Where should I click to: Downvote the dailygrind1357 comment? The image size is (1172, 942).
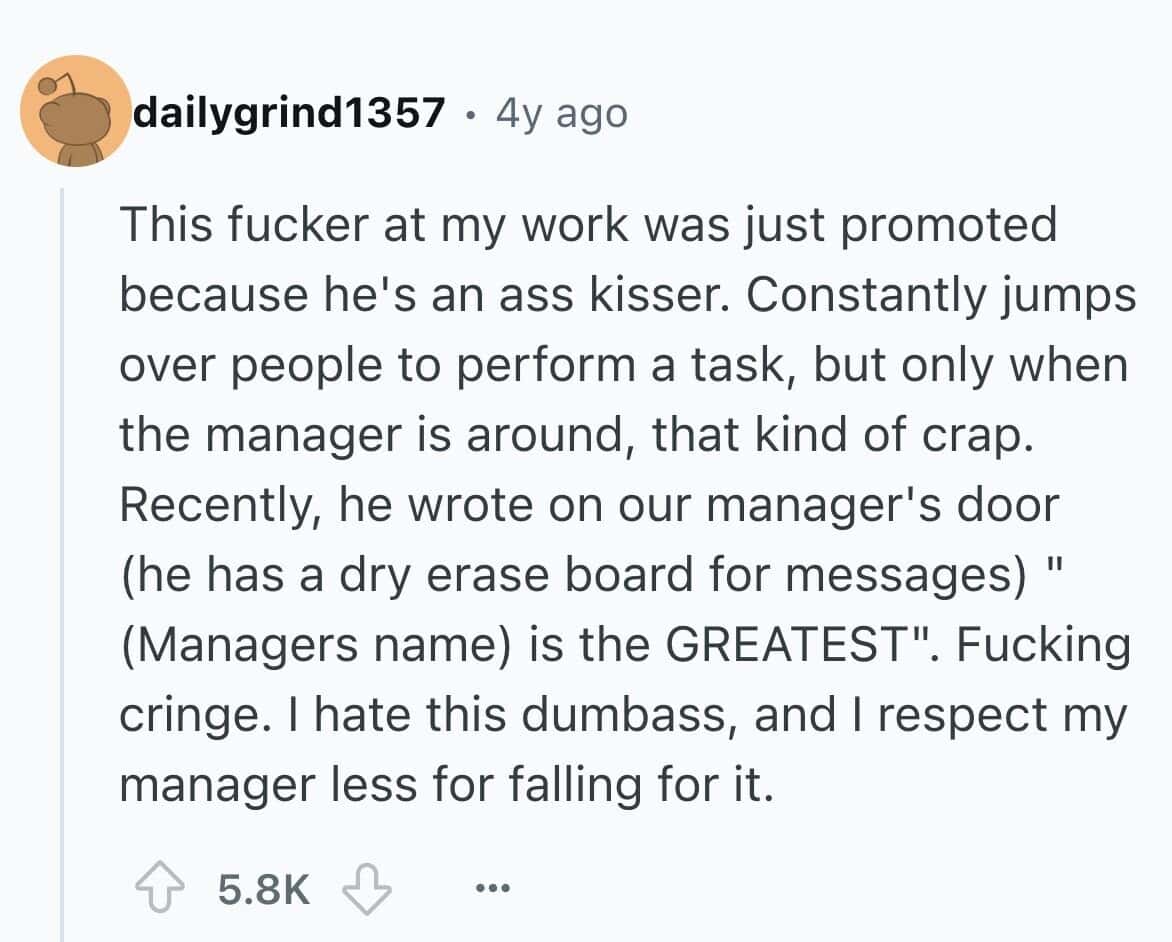click(x=366, y=887)
